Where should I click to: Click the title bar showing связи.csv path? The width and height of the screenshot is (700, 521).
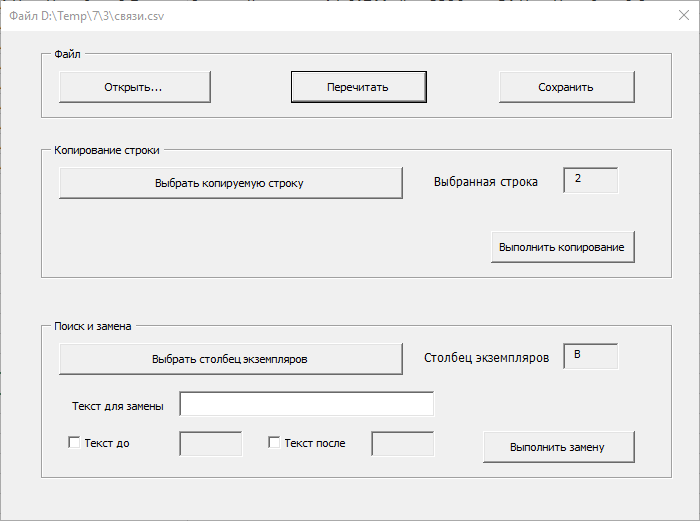[87, 16]
